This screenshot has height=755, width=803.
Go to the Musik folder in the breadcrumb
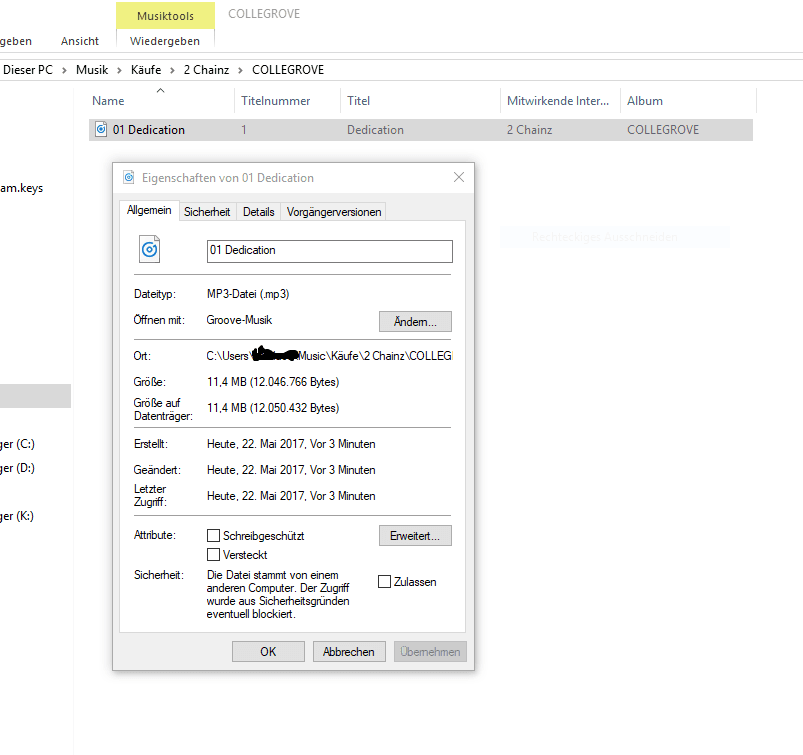(92, 70)
